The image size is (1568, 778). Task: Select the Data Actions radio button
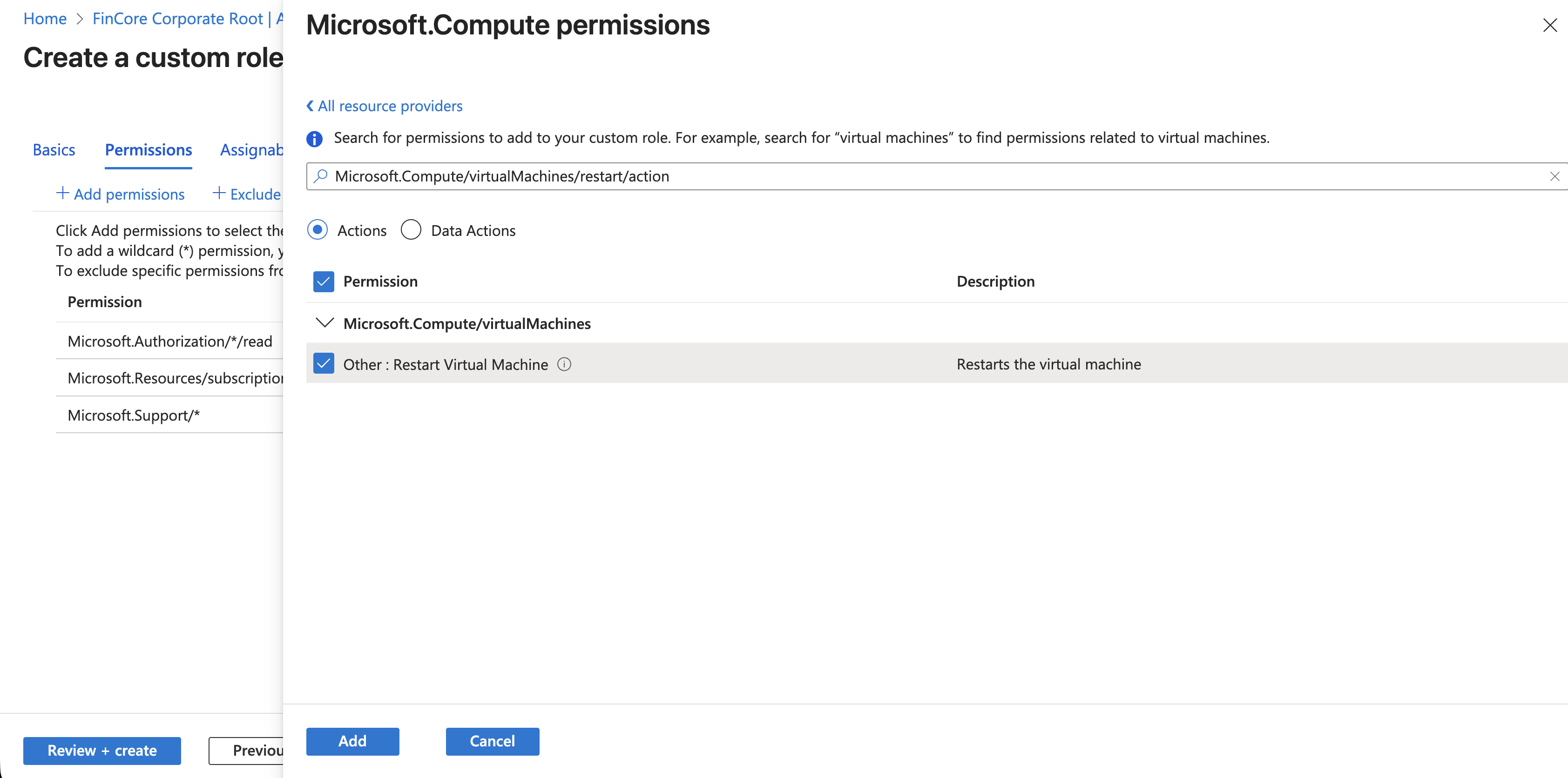(412, 230)
